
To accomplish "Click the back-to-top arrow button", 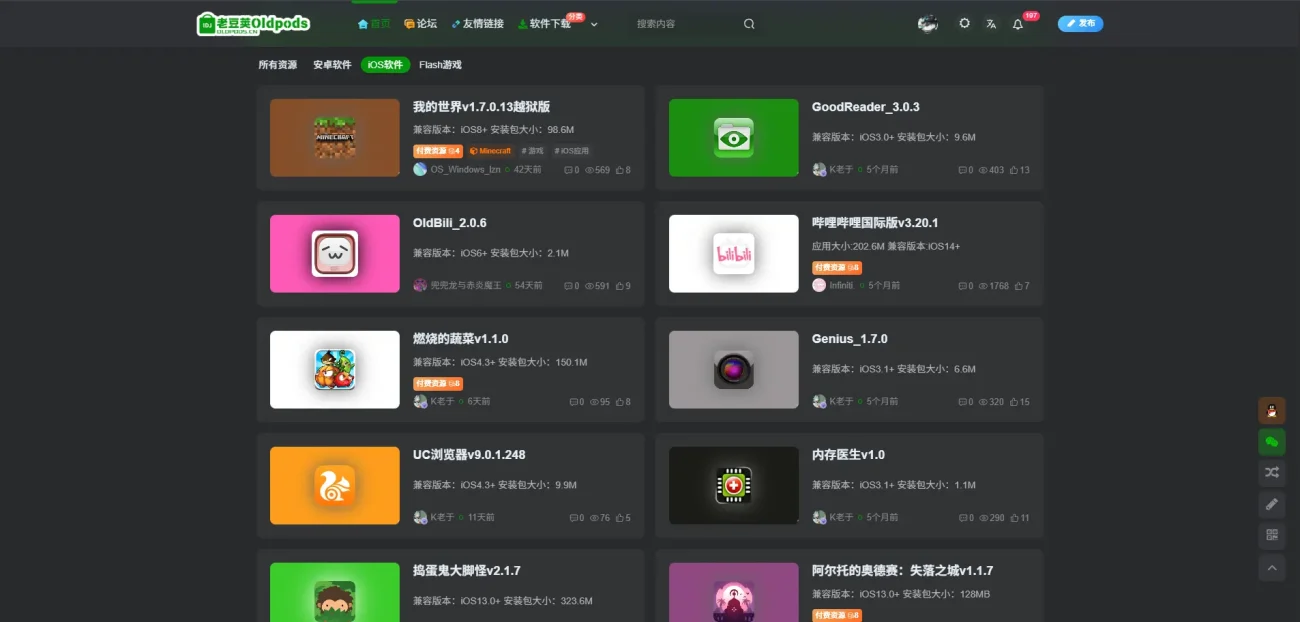I will point(1271,568).
